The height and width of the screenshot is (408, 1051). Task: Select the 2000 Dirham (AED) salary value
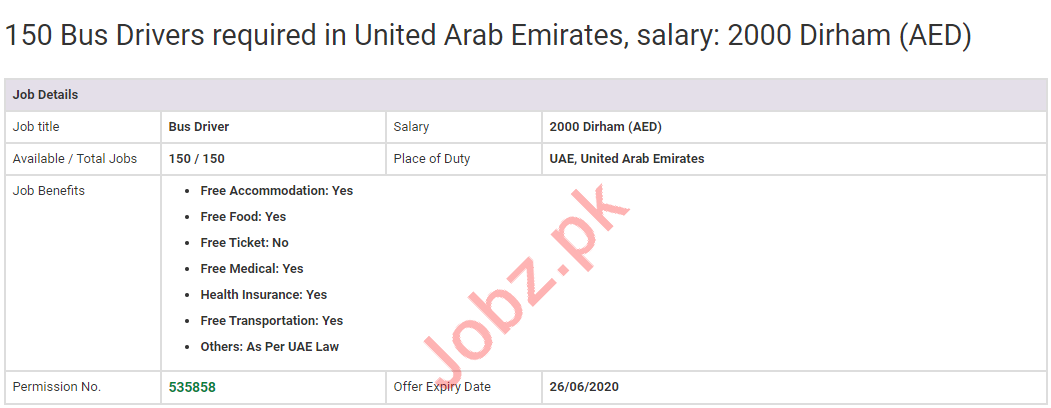click(605, 127)
